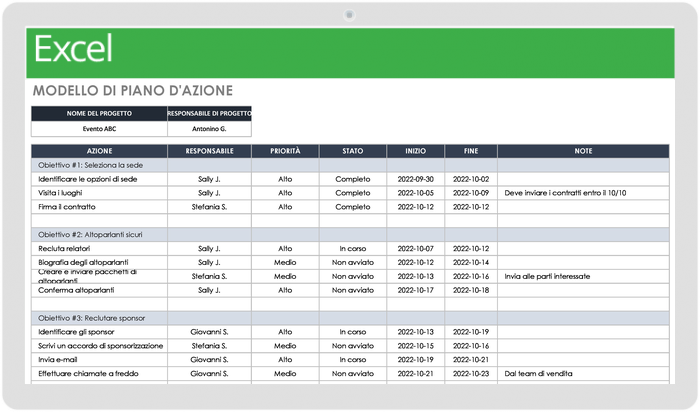Screen dimensions: 700x412
Task: Select Giovanni S. in Identificare gli sponsor row
Action: pos(209,332)
